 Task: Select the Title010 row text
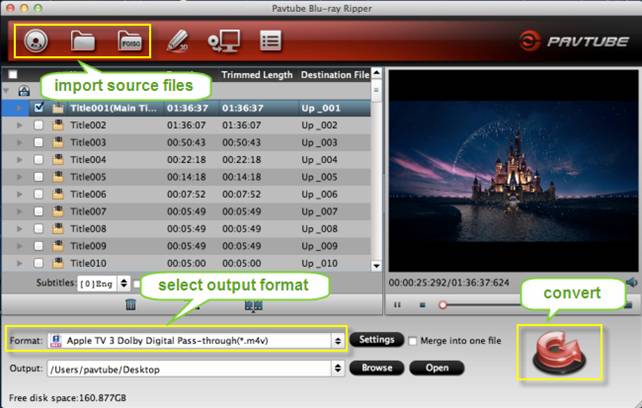(x=88, y=263)
